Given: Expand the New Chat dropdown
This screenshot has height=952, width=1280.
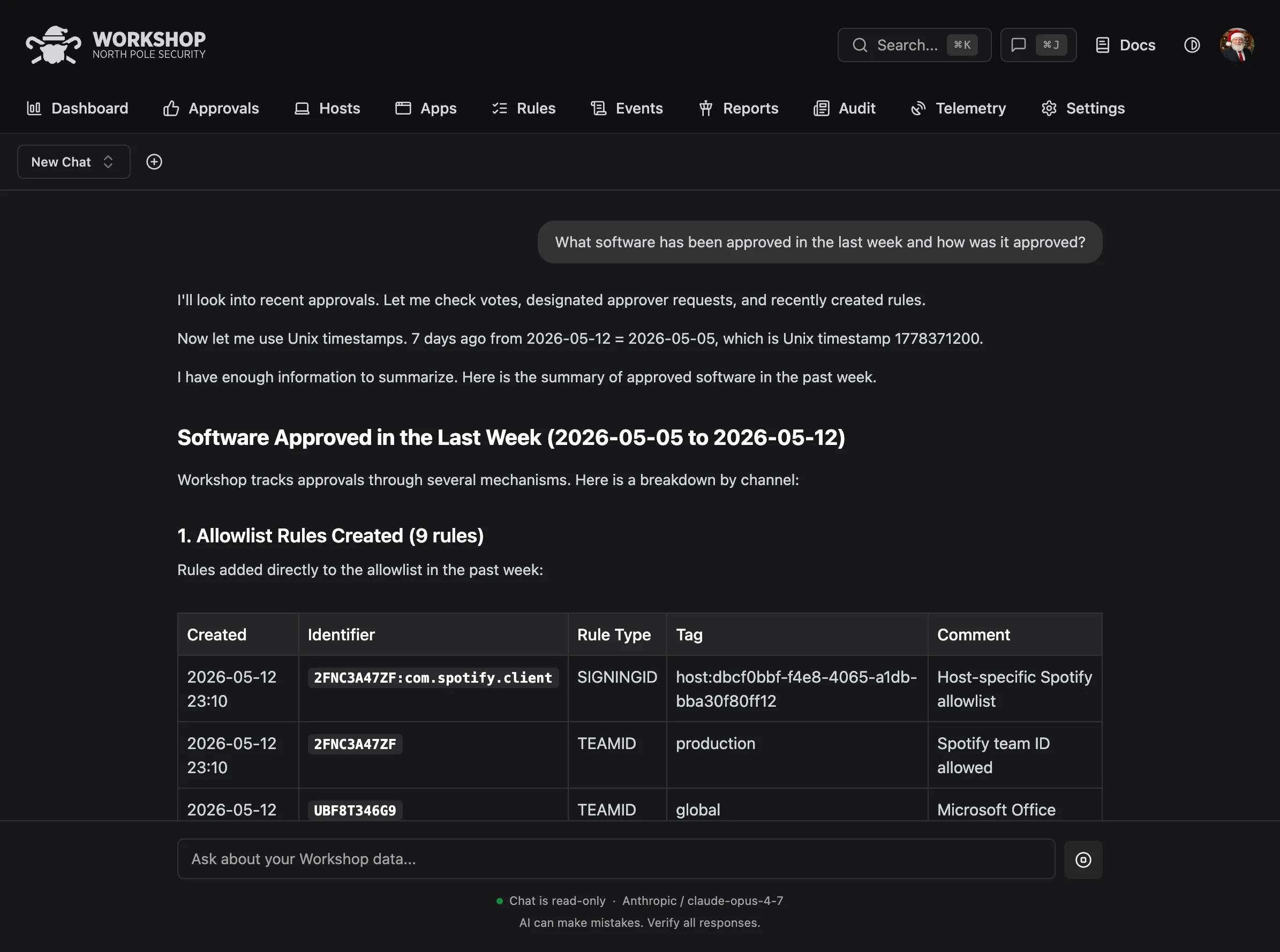Looking at the screenshot, I should tap(74, 162).
